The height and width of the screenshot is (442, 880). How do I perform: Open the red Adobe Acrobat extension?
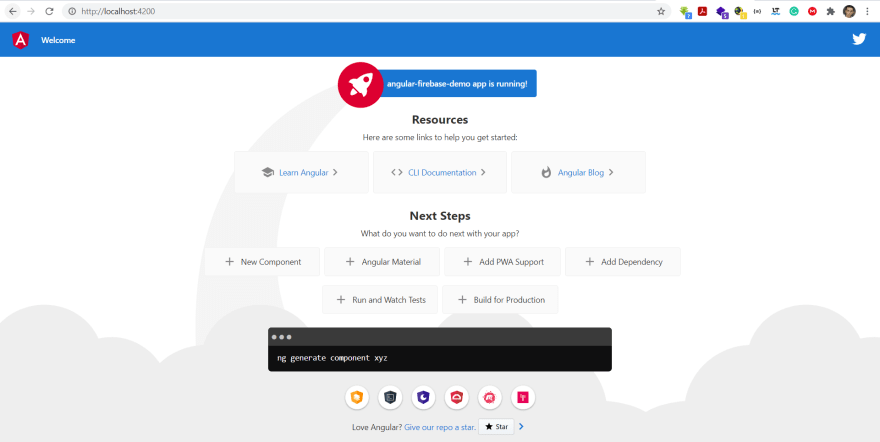(x=702, y=11)
